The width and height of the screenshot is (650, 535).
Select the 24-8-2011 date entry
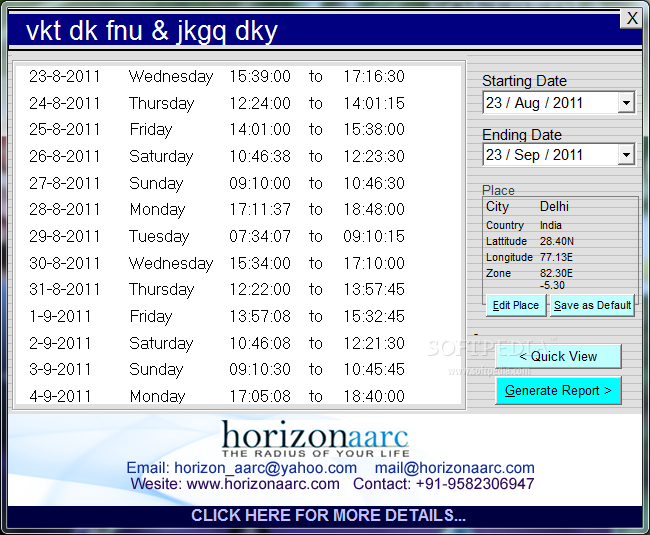pos(65,103)
